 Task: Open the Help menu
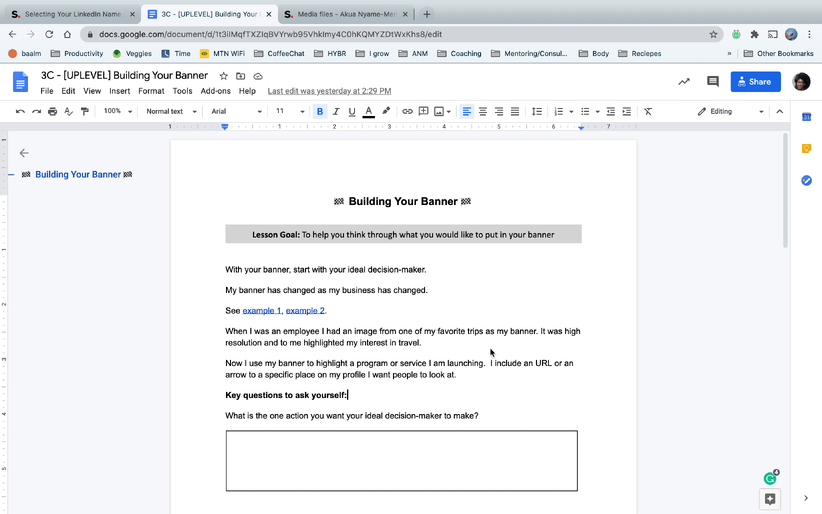point(247,91)
